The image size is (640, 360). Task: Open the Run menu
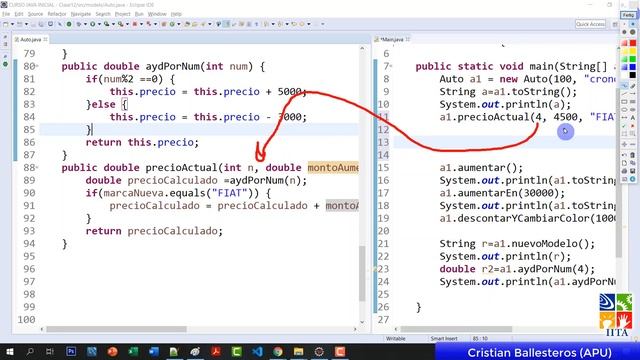pyautogui.click(x=139, y=14)
